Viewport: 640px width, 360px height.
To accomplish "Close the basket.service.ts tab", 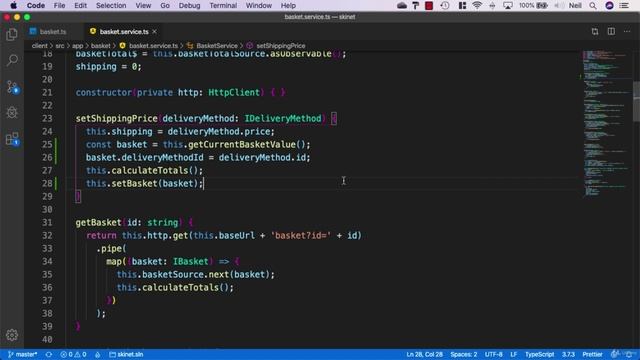I will [x=155, y=31].
